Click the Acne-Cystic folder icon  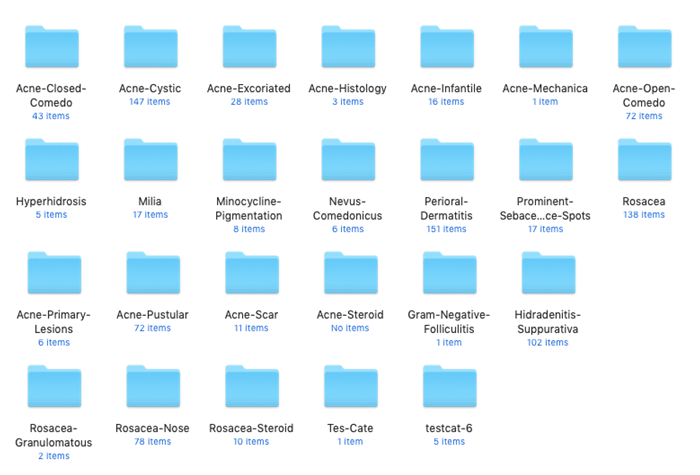150,48
